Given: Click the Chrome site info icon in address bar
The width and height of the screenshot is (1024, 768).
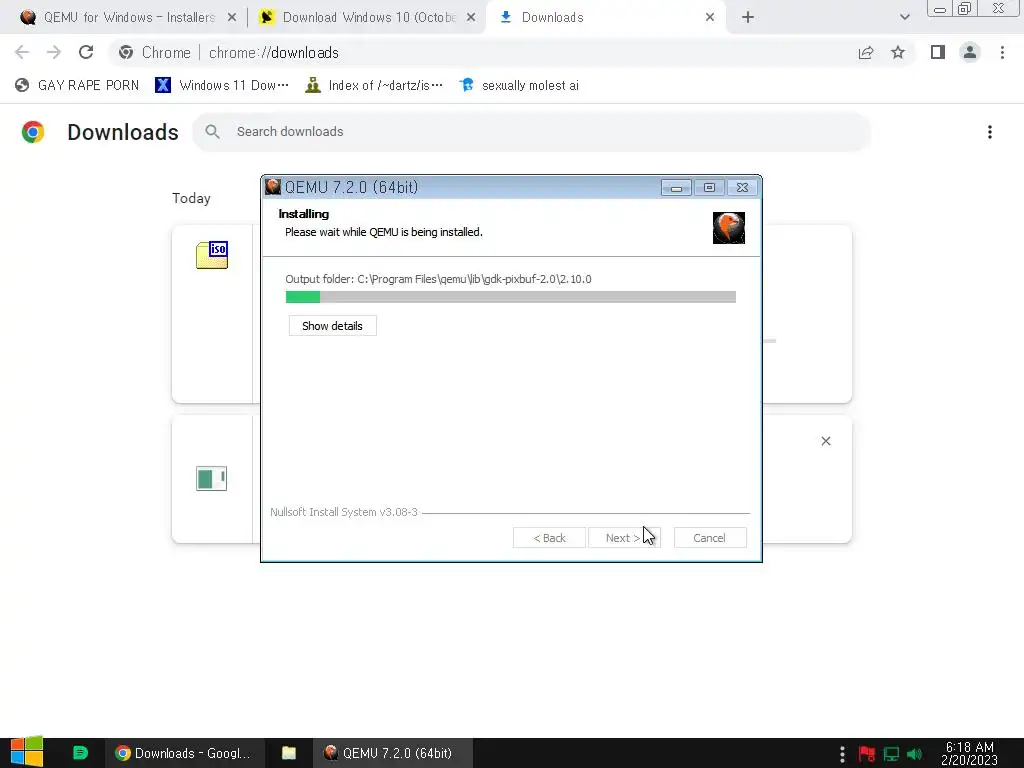Looking at the screenshot, I should point(126,52).
